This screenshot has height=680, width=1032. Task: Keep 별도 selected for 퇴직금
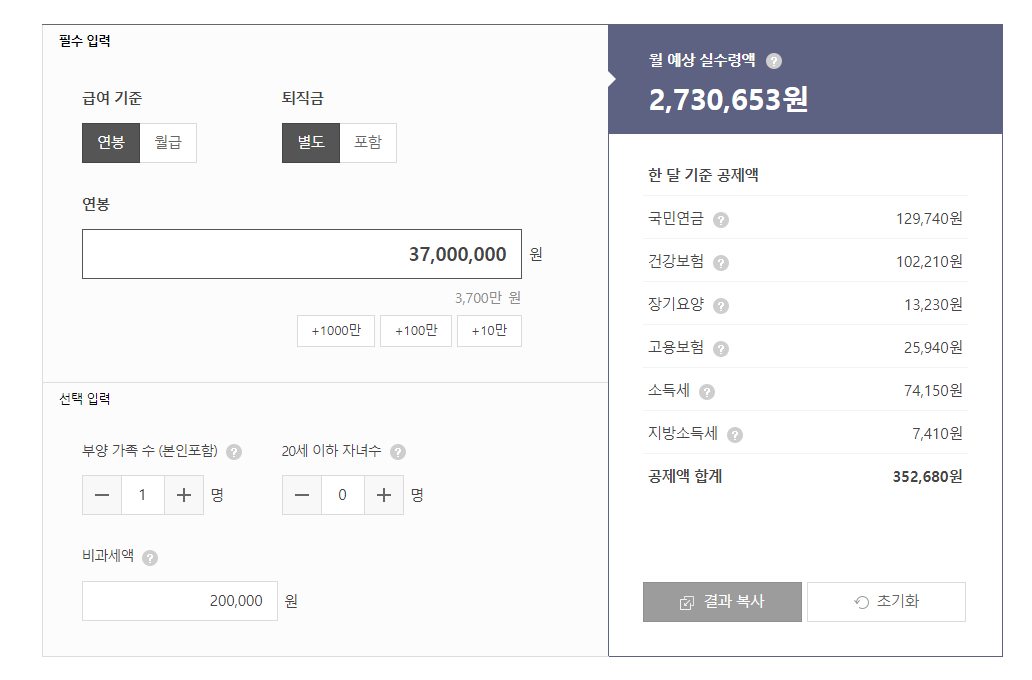coord(311,143)
